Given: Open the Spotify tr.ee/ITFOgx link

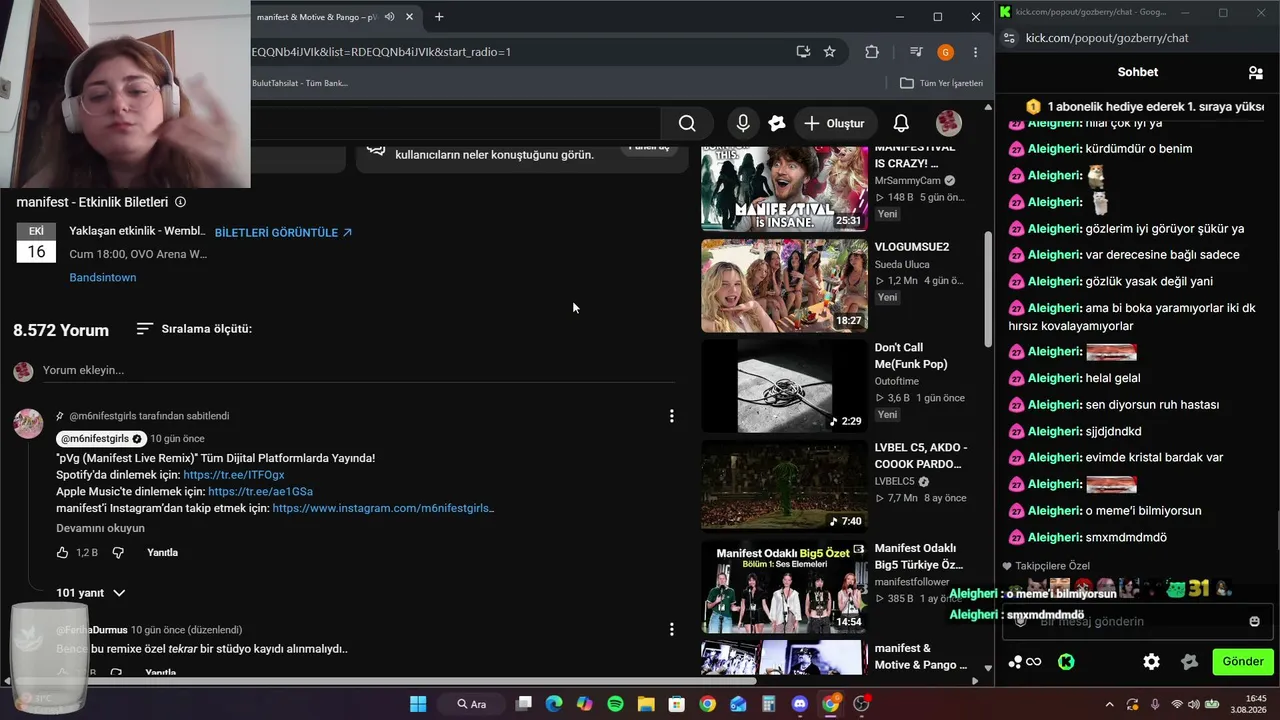Looking at the screenshot, I should coord(234,475).
